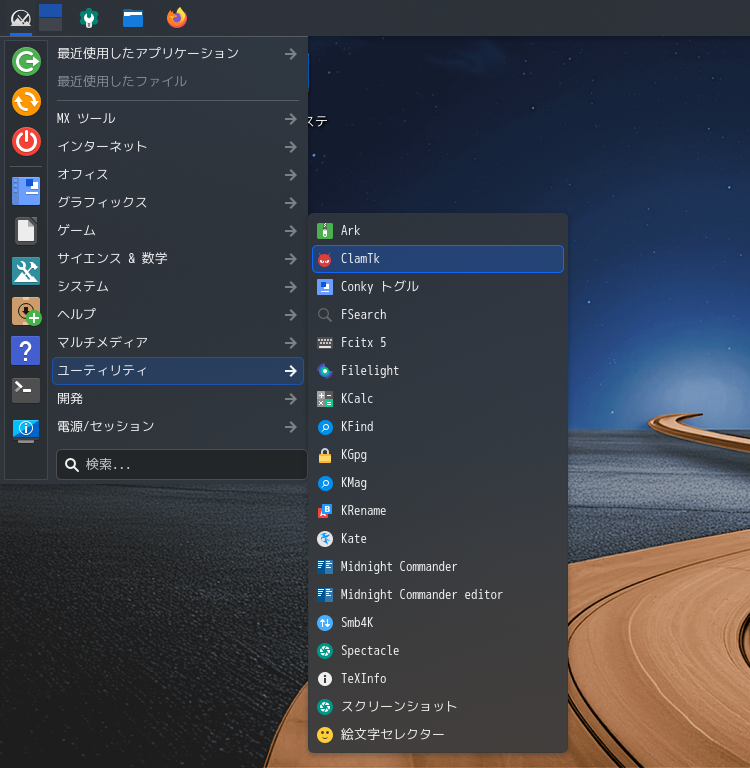Click the Kate editor icon
The height and width of the screenshot is (768, 750).
325,539
